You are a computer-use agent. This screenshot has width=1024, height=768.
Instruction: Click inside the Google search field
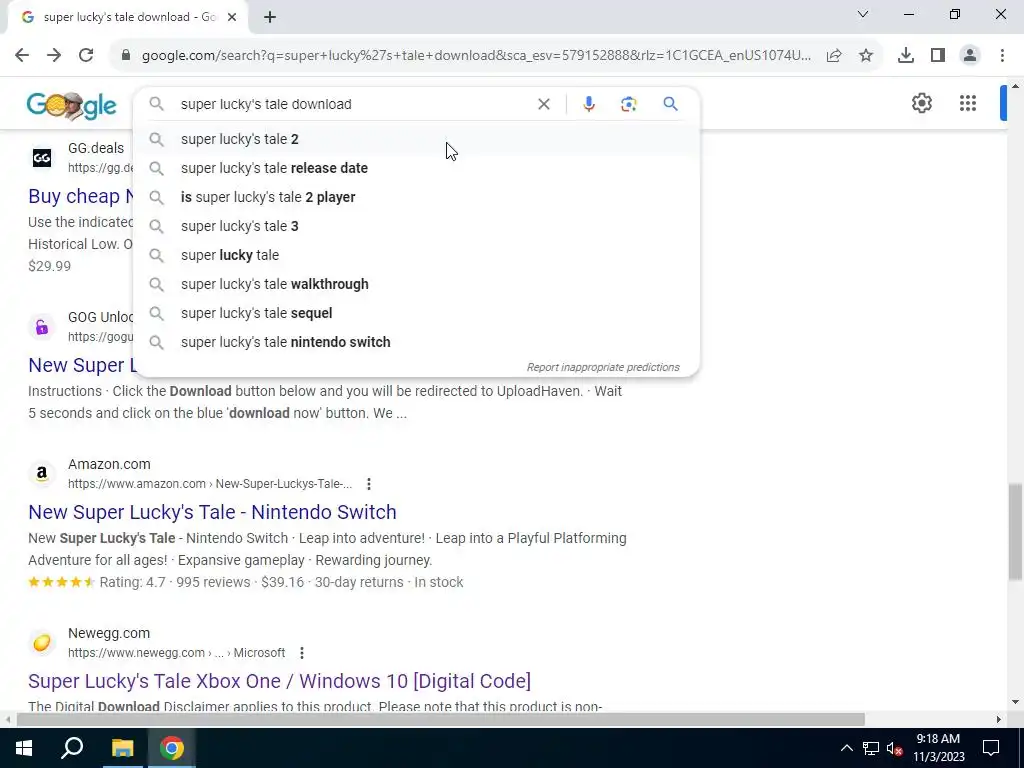pos(353,104)
